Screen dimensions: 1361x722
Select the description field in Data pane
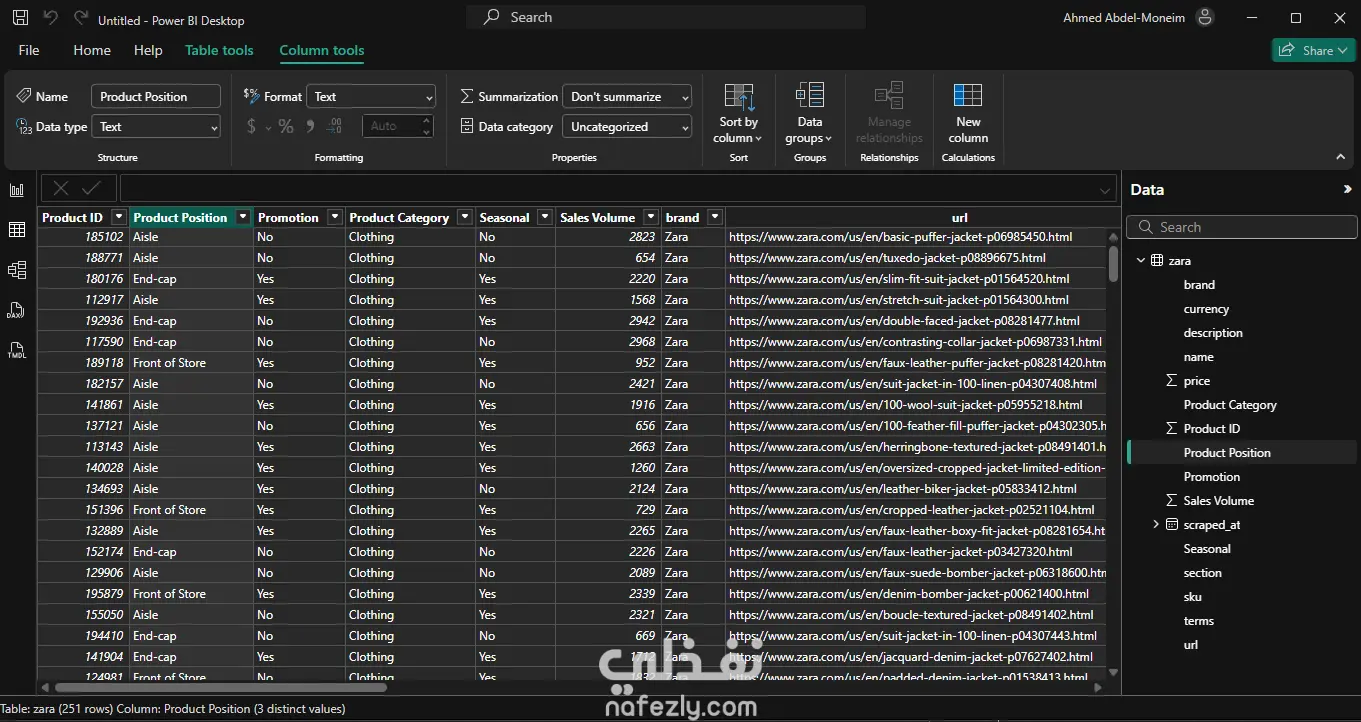[x=1213, y=333]
